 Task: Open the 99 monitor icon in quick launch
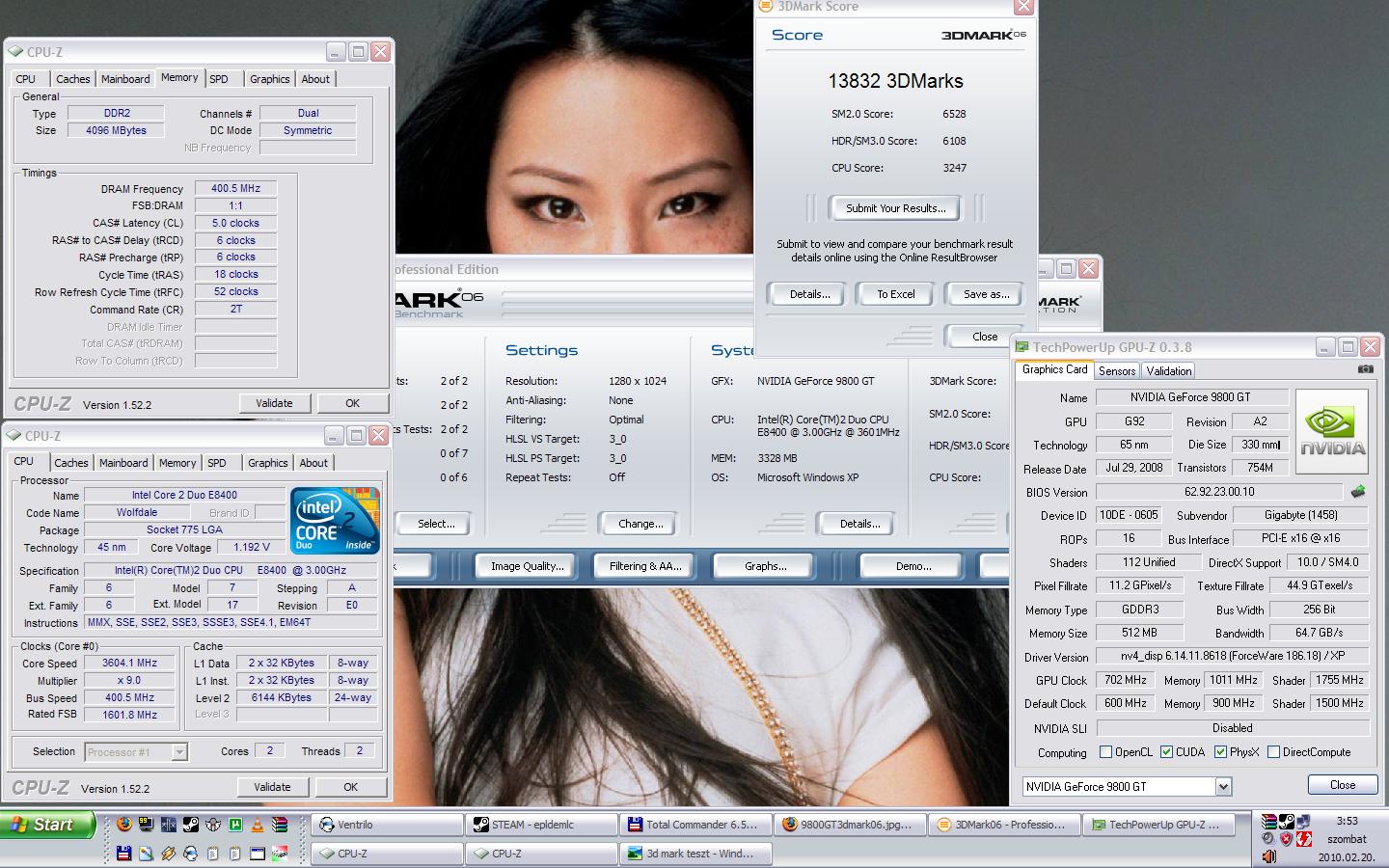[146, 825]
